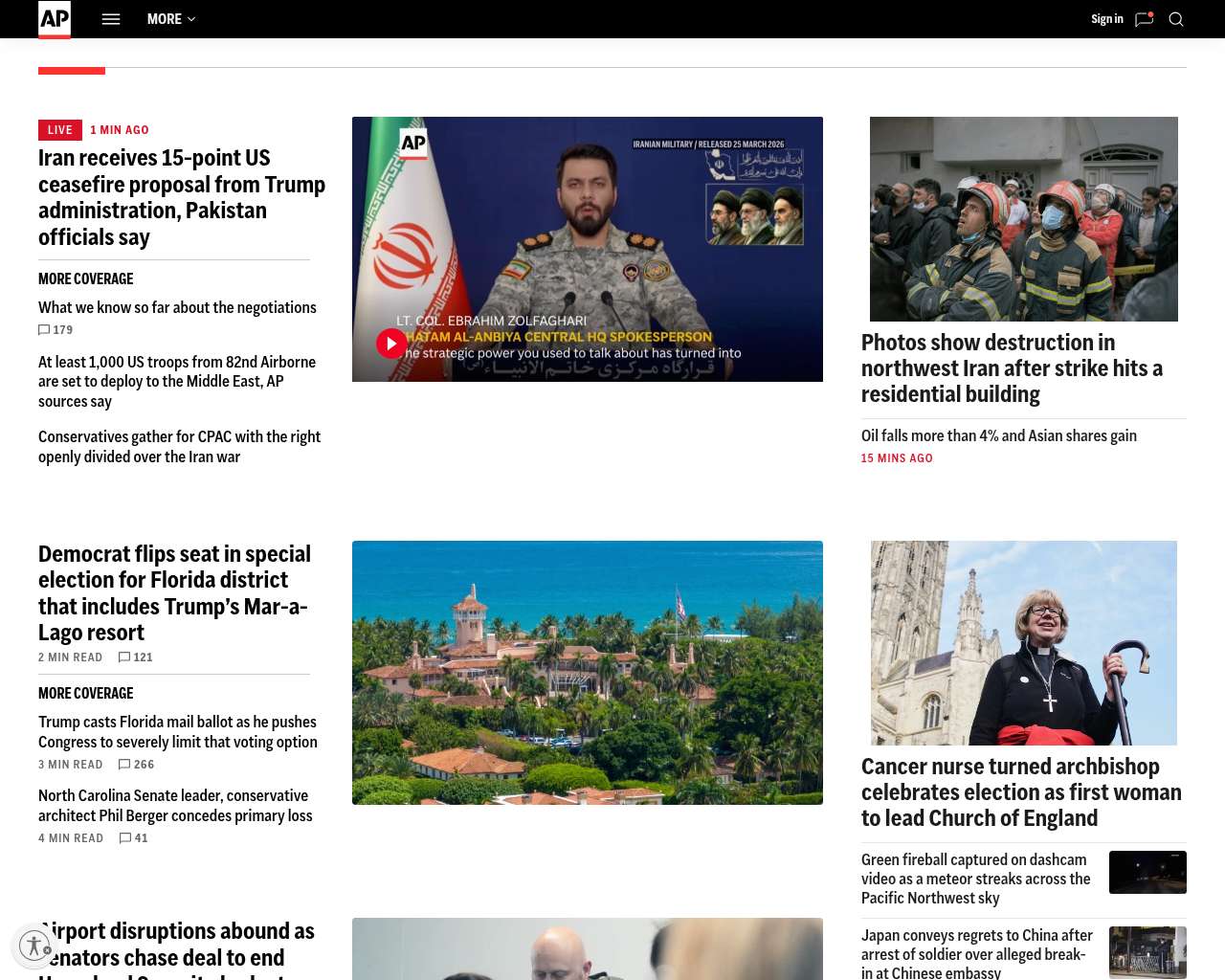Play the Iran spokesperson video
Screen dimensions: 1225x980
coord(391,343)
